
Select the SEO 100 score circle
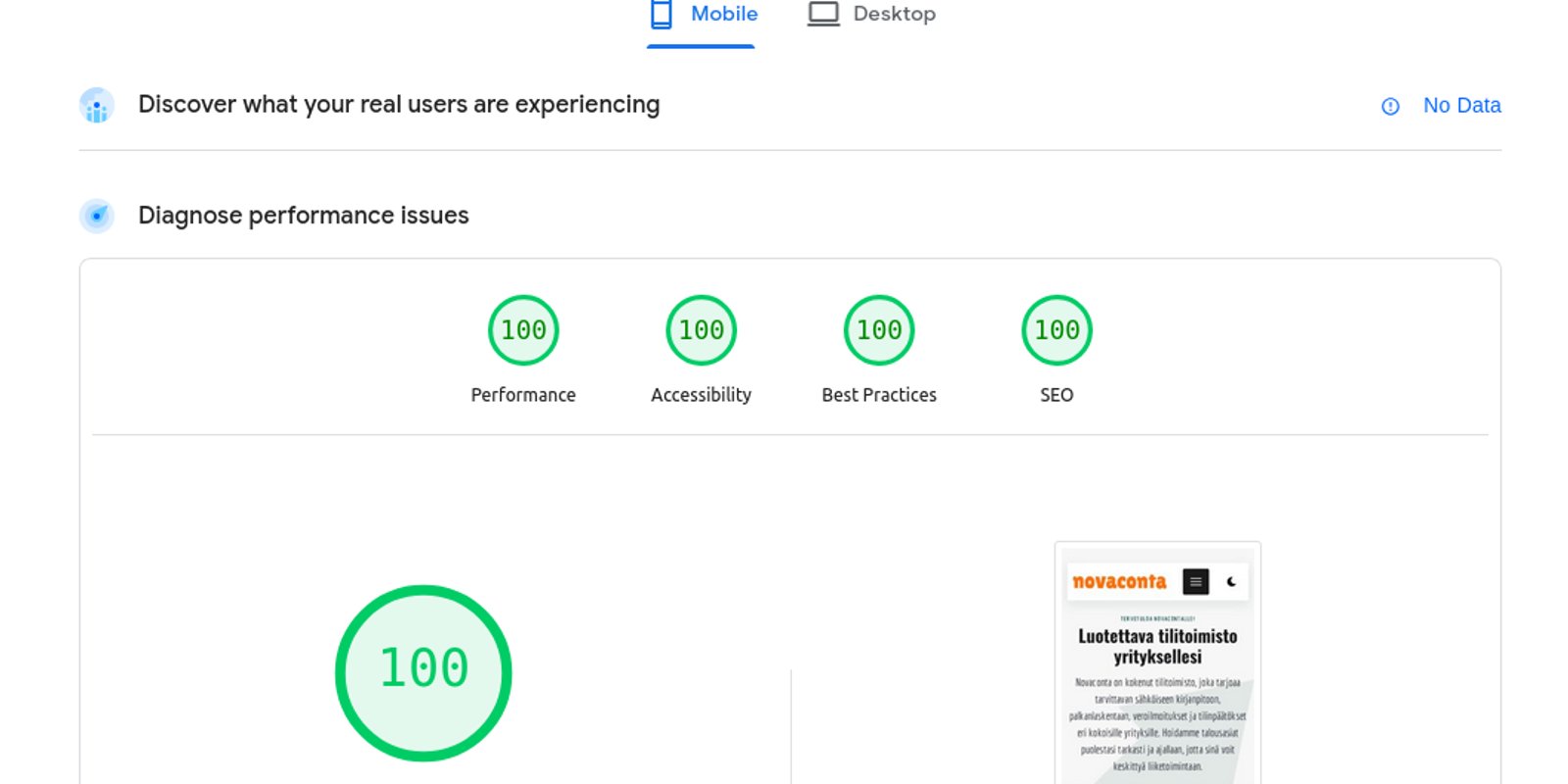1056,330
